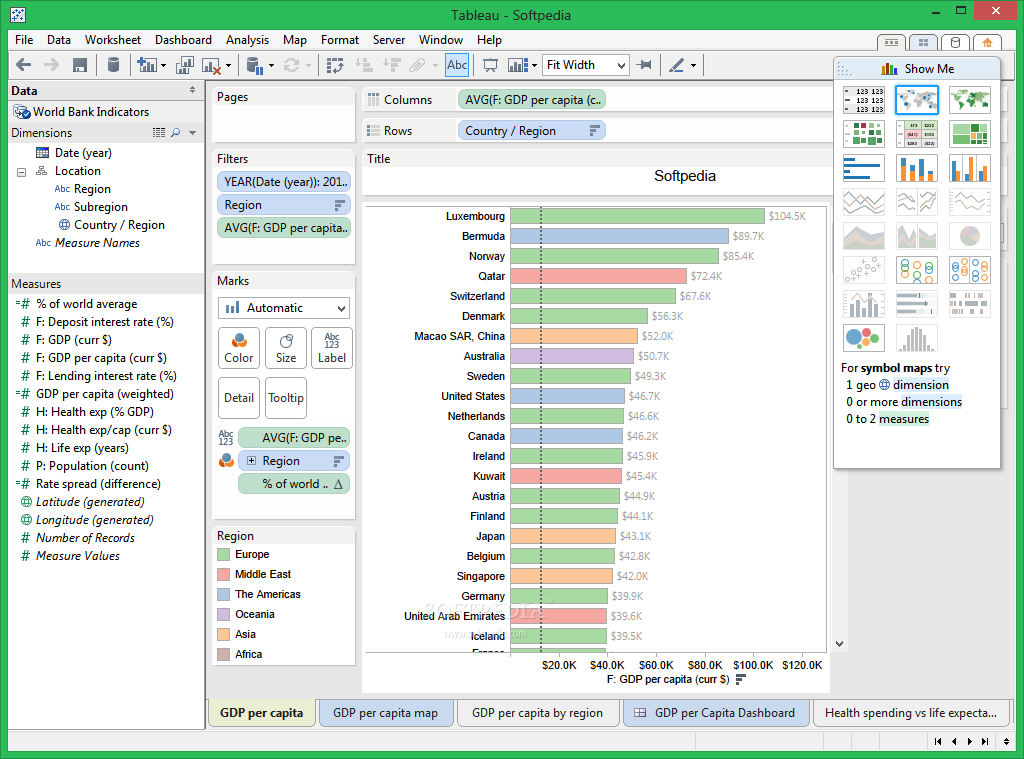
Task: Choose the treemap chart type in Show Me
Action: click(x=969, y=133)
